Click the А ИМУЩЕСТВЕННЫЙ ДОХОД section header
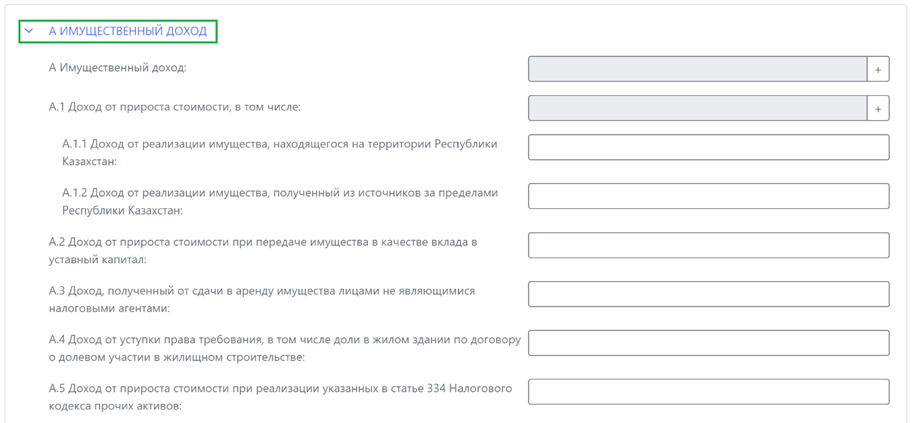This screenshot has width=913, height=423. pyautogui.click(x=127, y=31)
